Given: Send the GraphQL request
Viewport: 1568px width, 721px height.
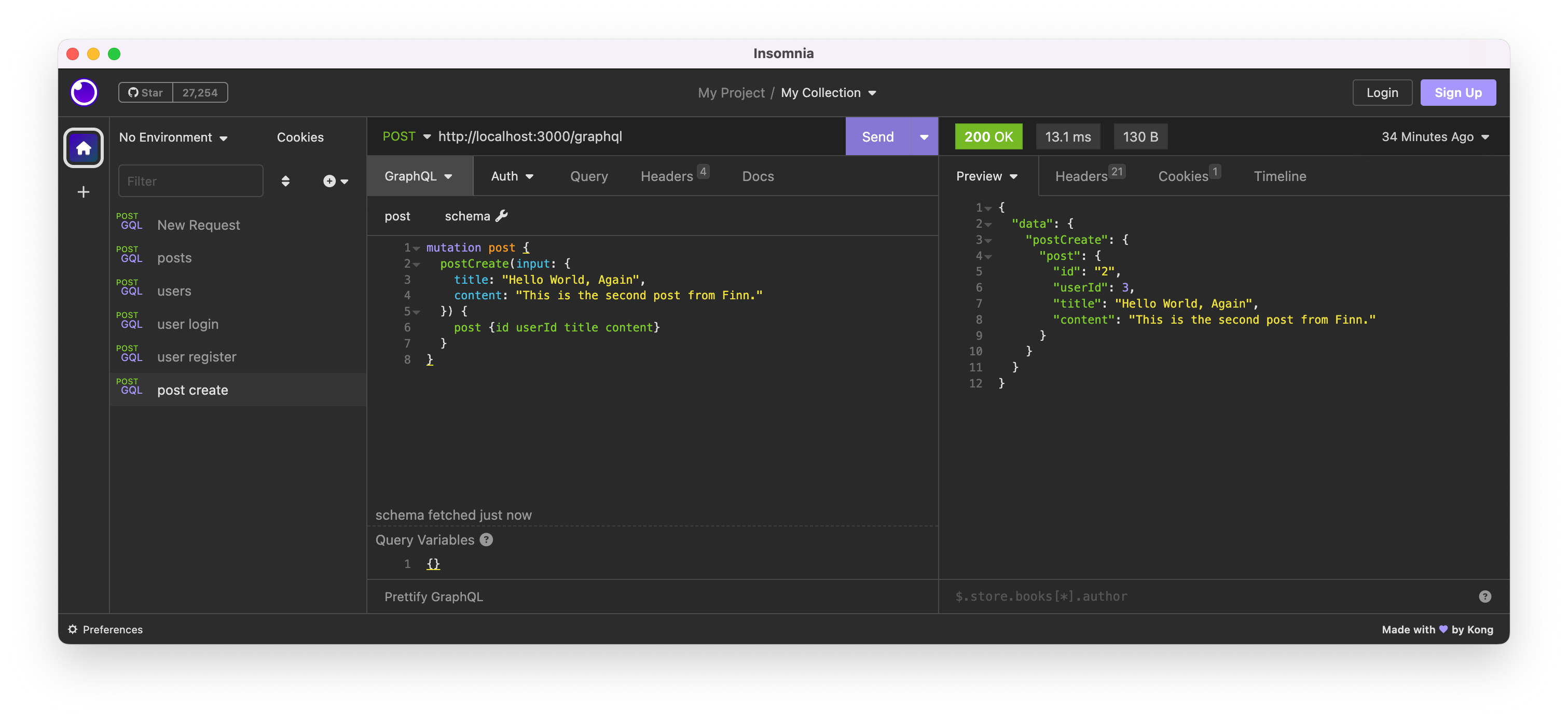Looking at the screenshot, I should 878,136.
